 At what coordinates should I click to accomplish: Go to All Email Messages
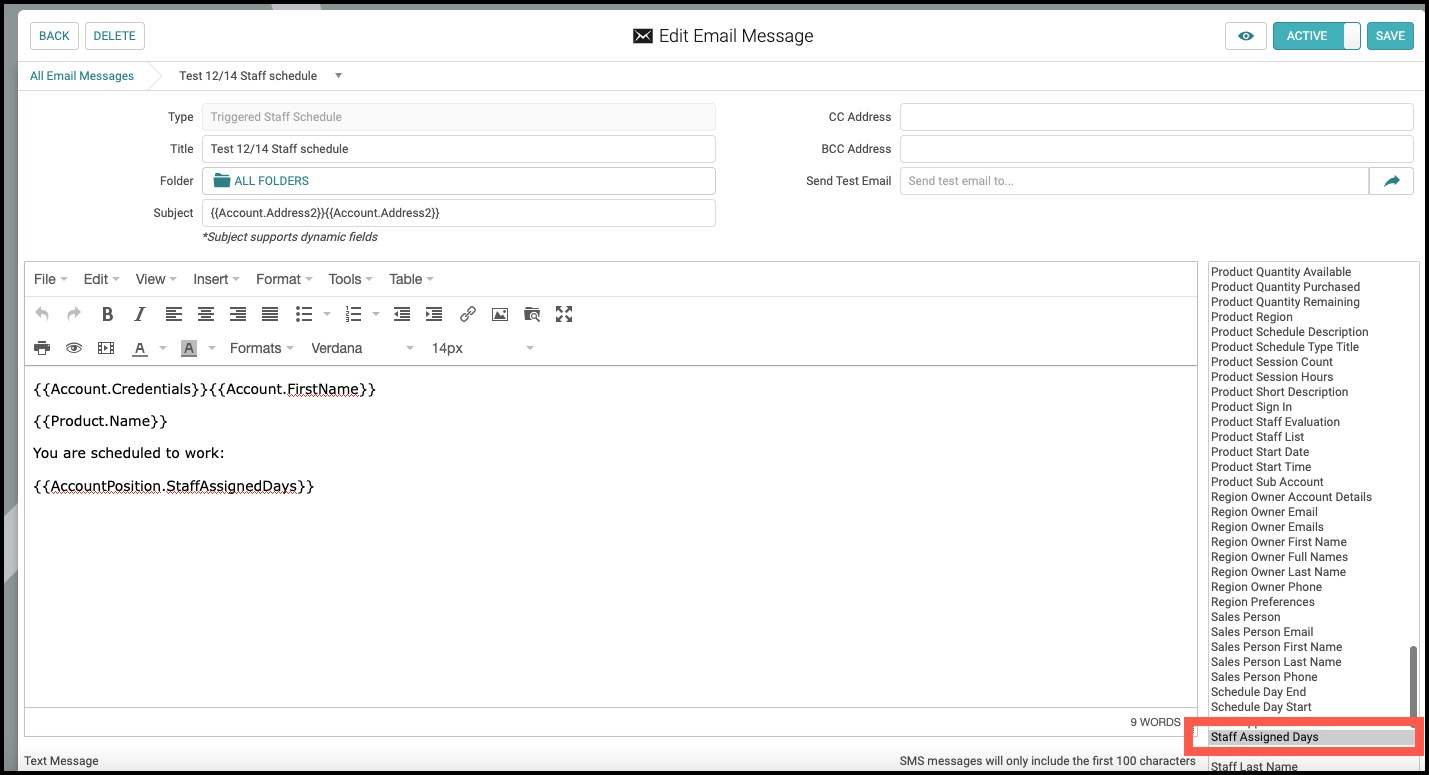coord(82,76)
